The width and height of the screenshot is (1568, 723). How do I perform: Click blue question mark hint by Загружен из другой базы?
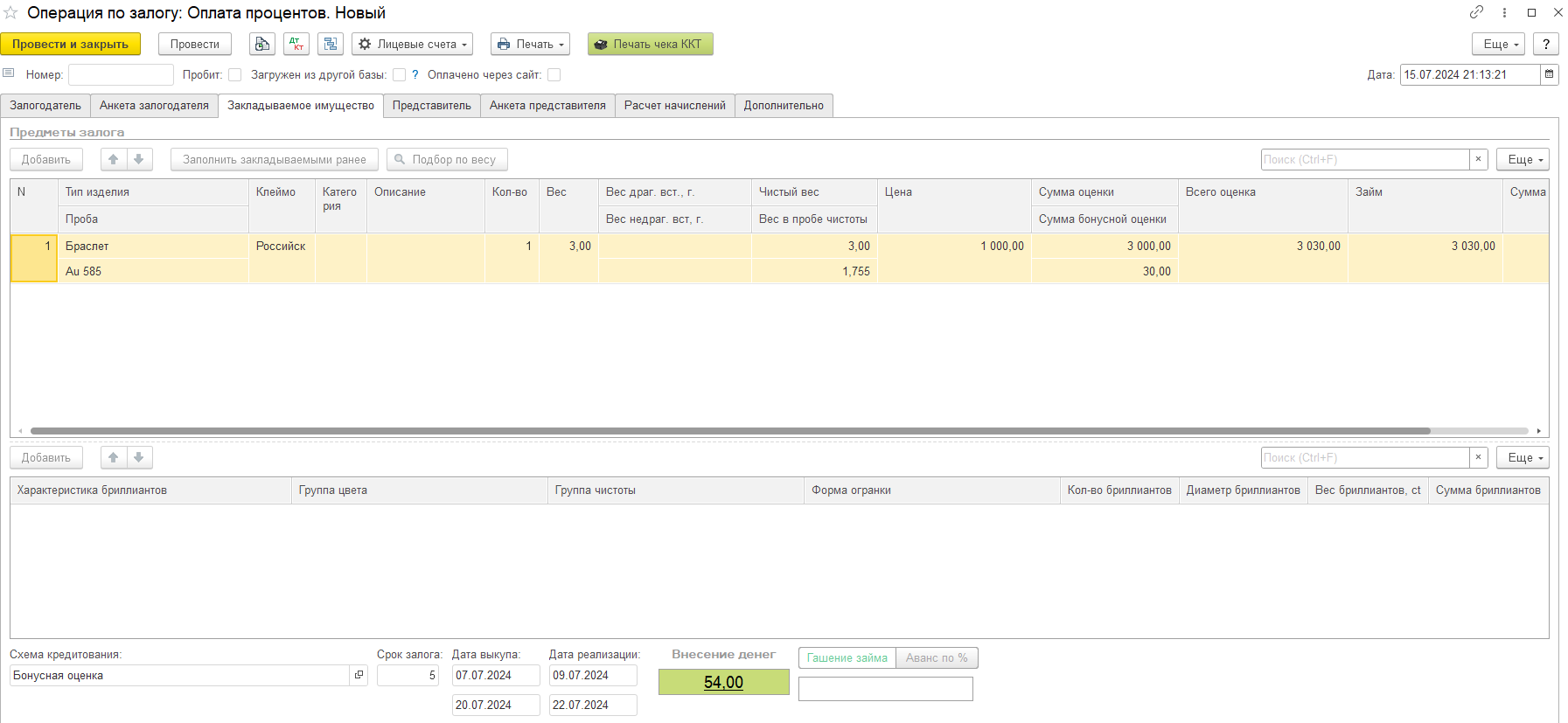(x=415, y=74)
